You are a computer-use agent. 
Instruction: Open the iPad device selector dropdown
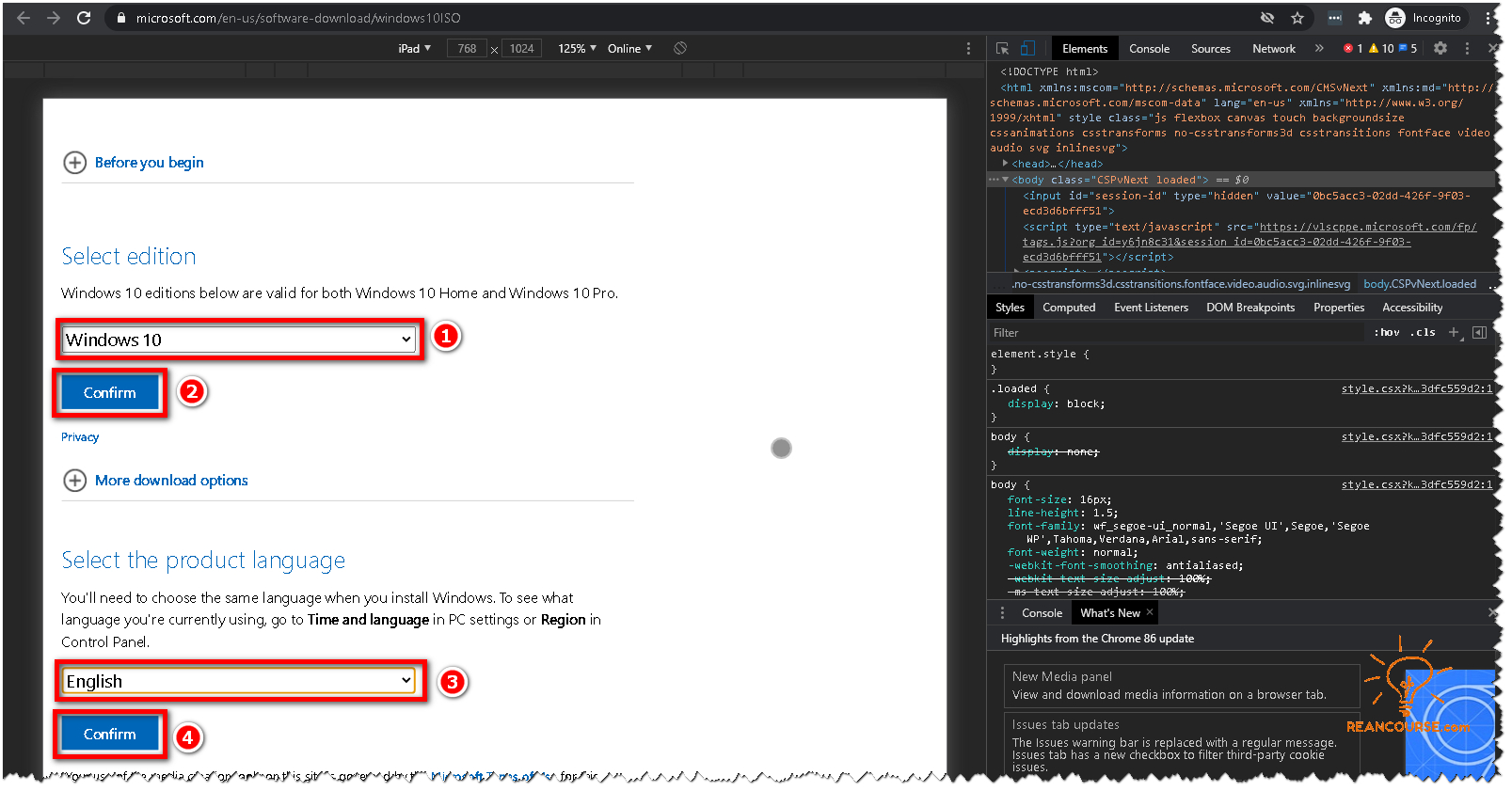pos(415,48)
